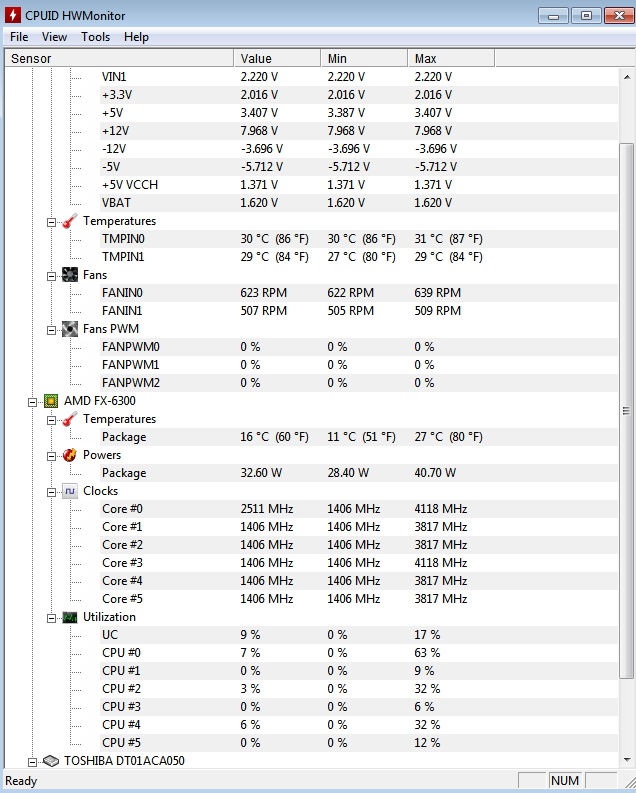This screenshot has height=793, width=636.
Task: Open the View menu
Action: (x=54, y=37)
